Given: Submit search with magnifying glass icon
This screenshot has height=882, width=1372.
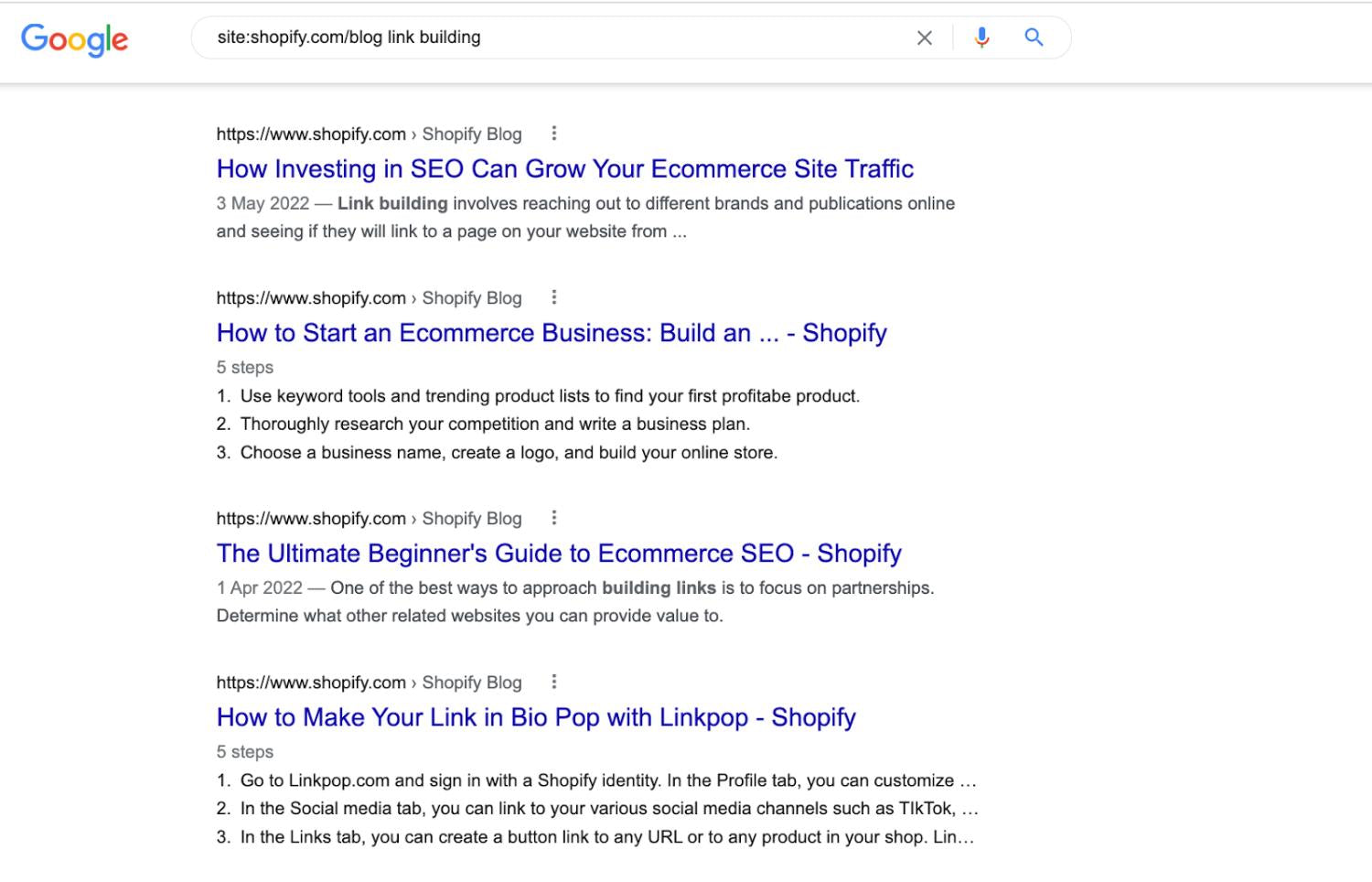Looking at the screenshot, I should pos(1034,38).
